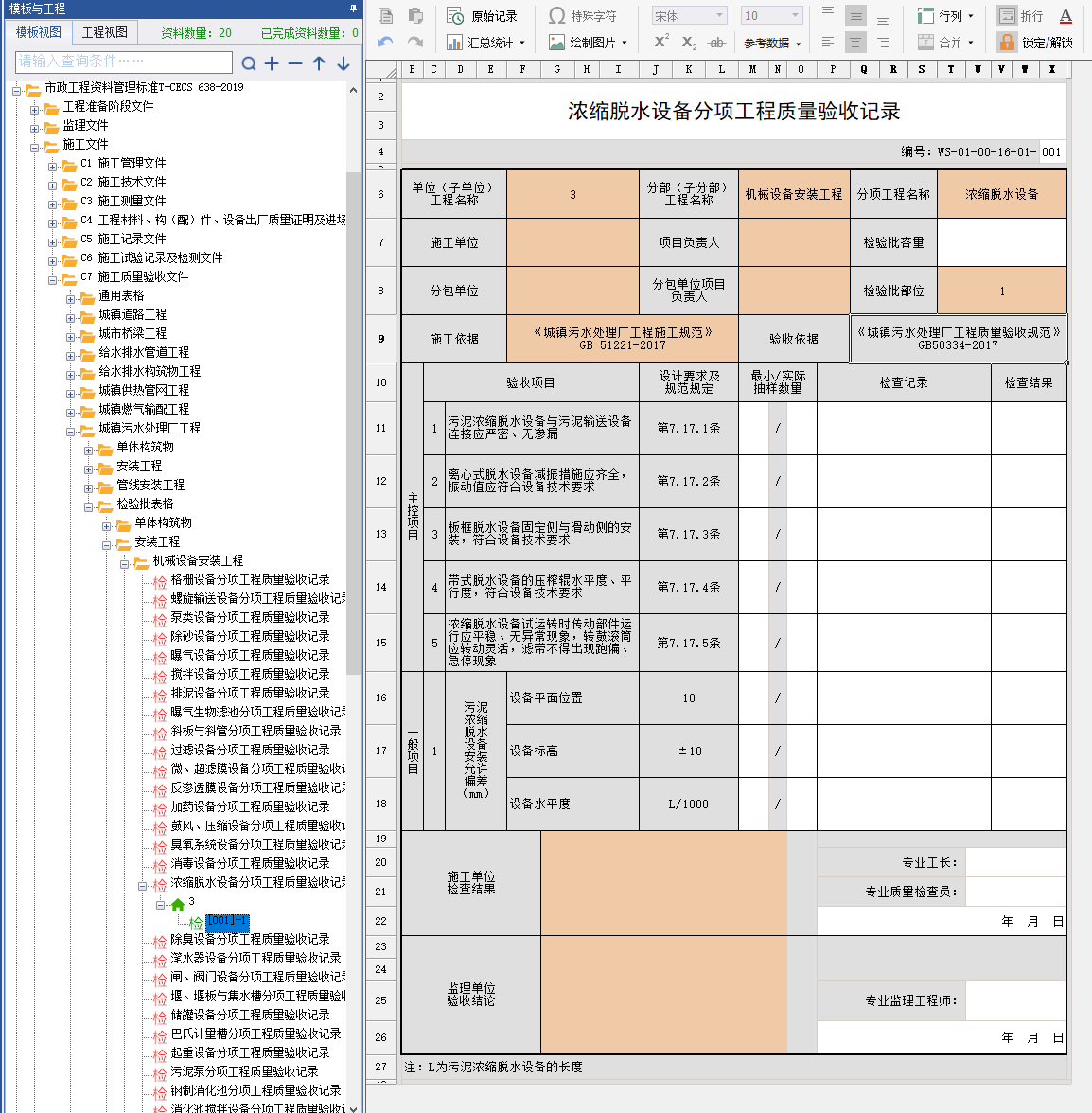The width and height of the screenshot is (1092, 1113).
Task: Toggle 折行 text wrap
Action: [1020, 15]
